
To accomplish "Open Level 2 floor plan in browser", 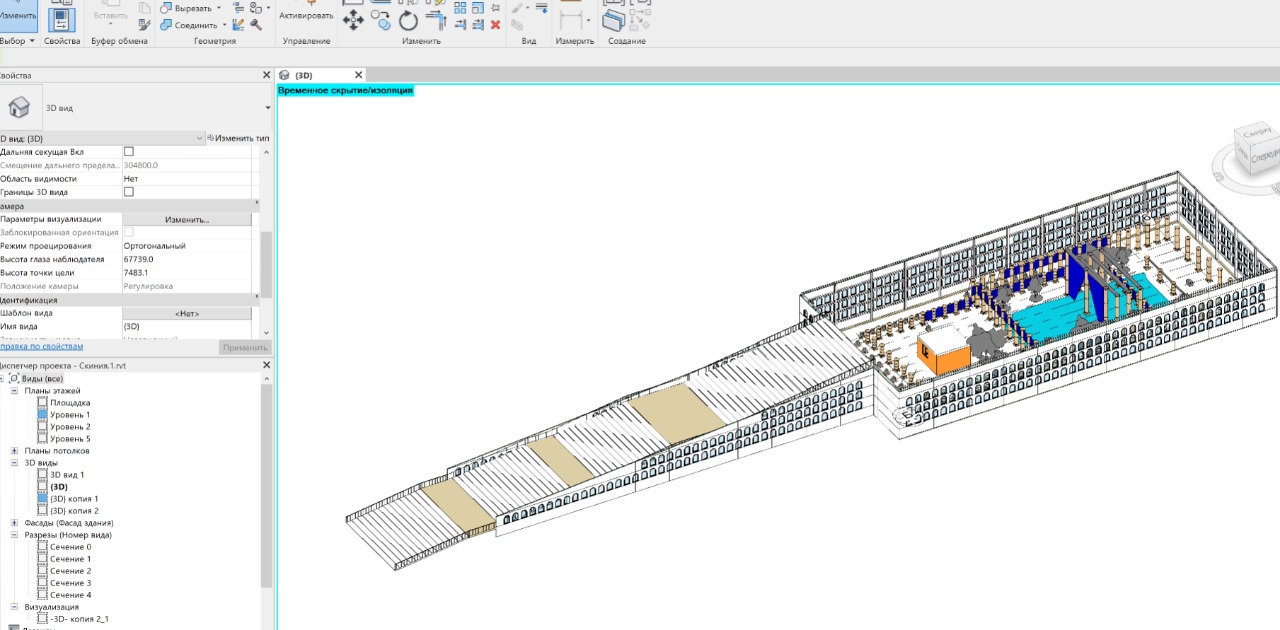I will [70, 427].
